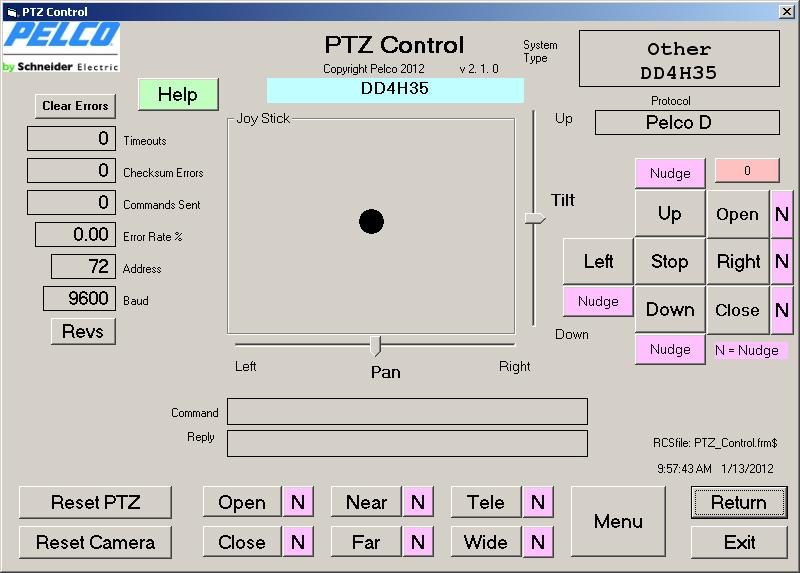Tilt camera with the Up button

(669, 214)
